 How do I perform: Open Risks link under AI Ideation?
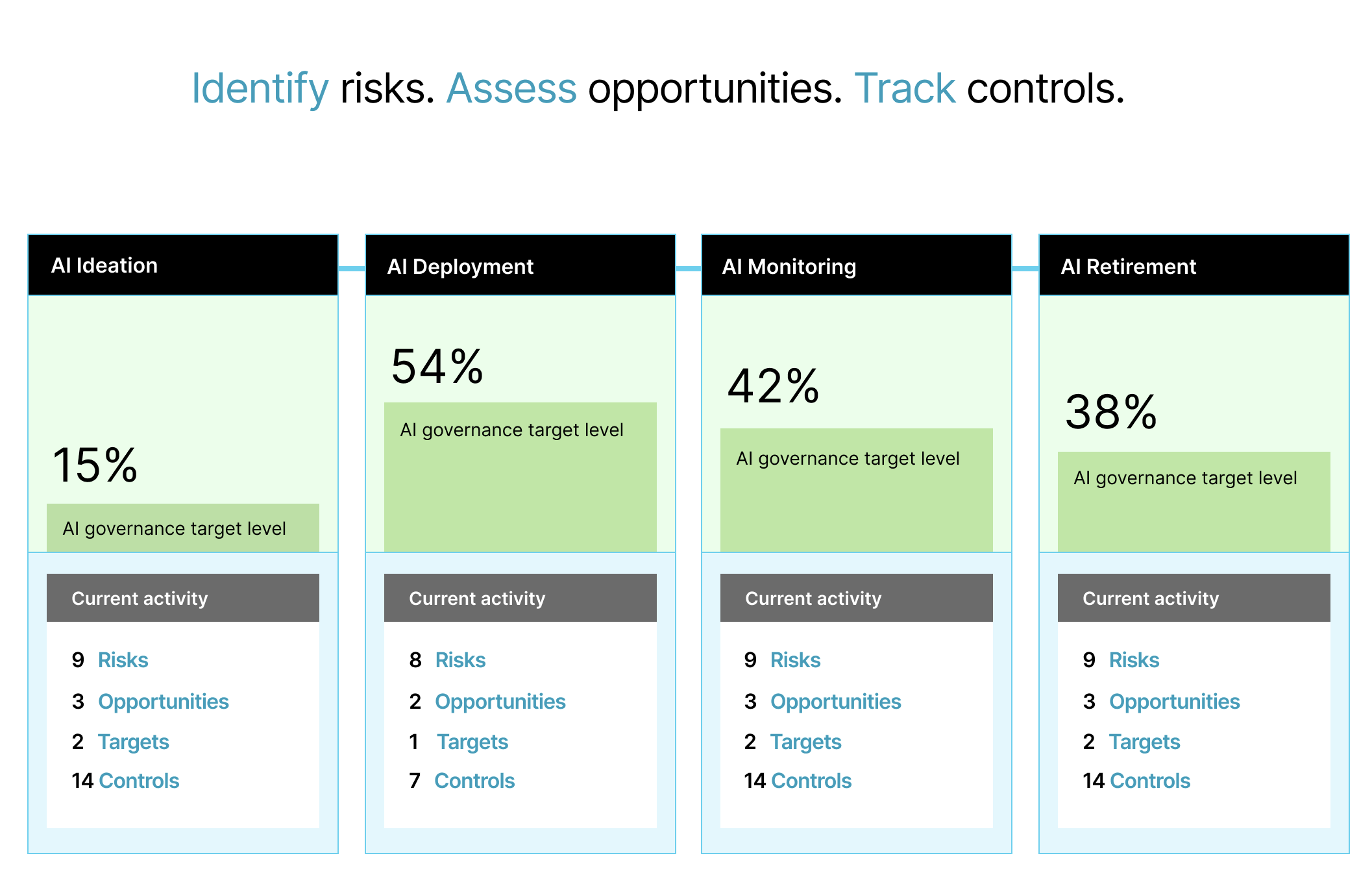123,660
